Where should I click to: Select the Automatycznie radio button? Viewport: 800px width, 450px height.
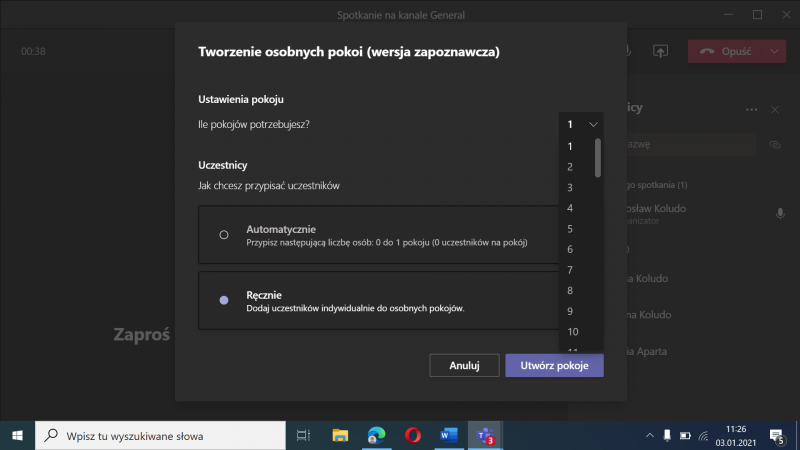pyautogui.click(x=223, y=235)
